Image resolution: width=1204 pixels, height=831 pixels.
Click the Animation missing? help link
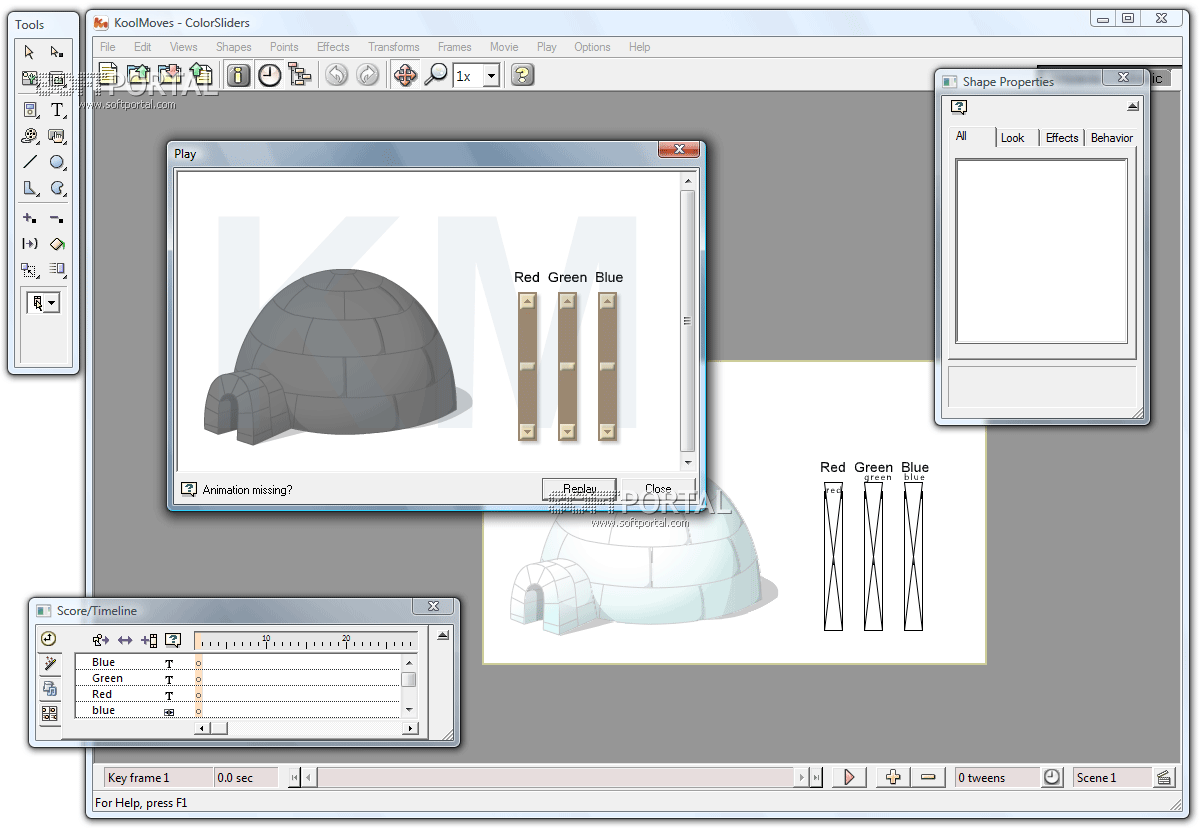point(247,490)
